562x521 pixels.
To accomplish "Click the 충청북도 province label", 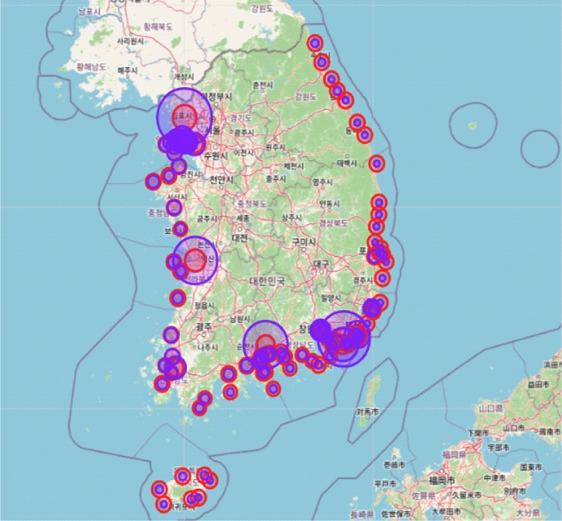I will (252, 204).
